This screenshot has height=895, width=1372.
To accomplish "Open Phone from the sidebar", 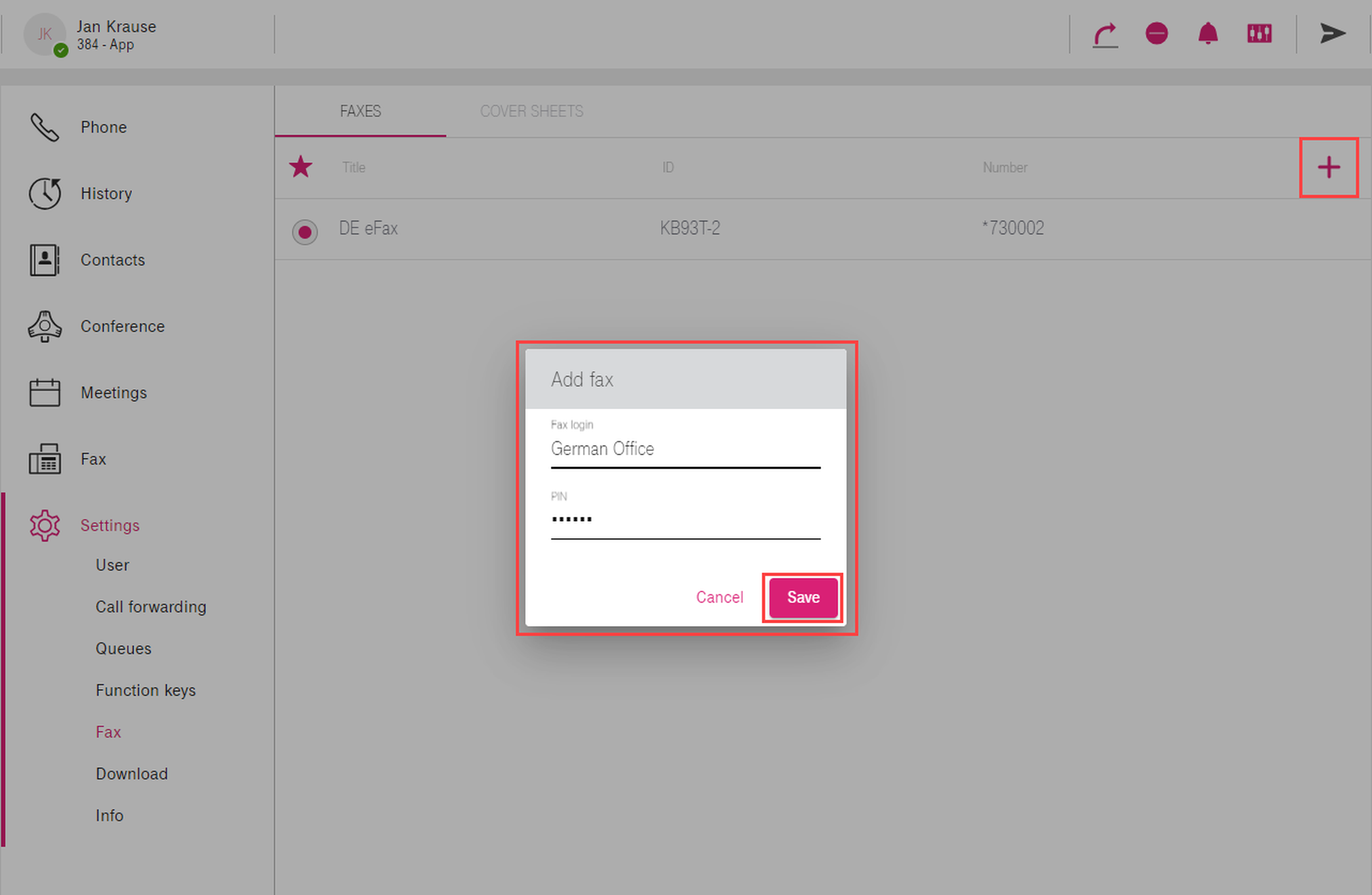I will pyautogui.click(x=103, y=127).
